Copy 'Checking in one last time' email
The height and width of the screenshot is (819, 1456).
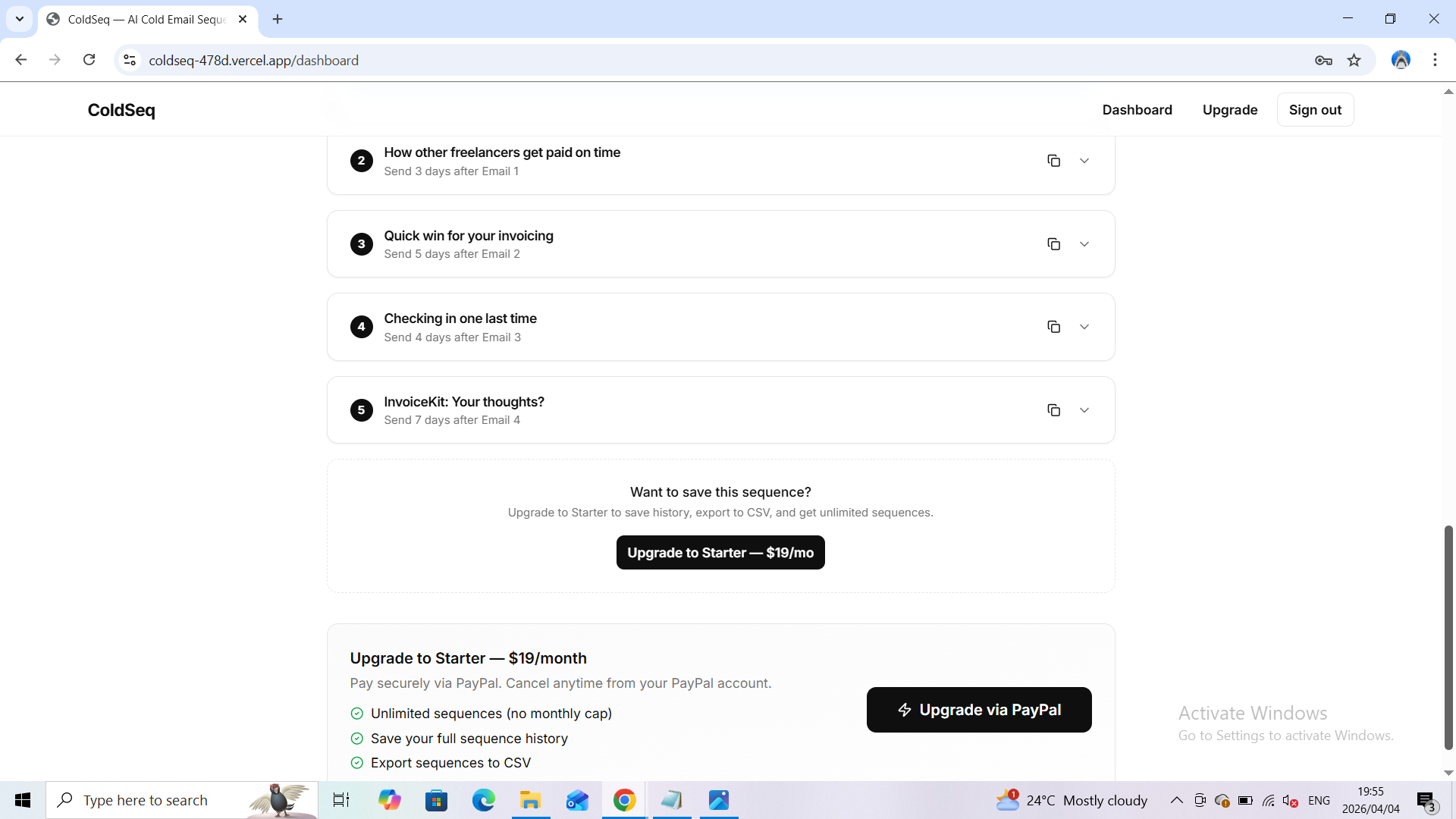(x=1053, y=327)
